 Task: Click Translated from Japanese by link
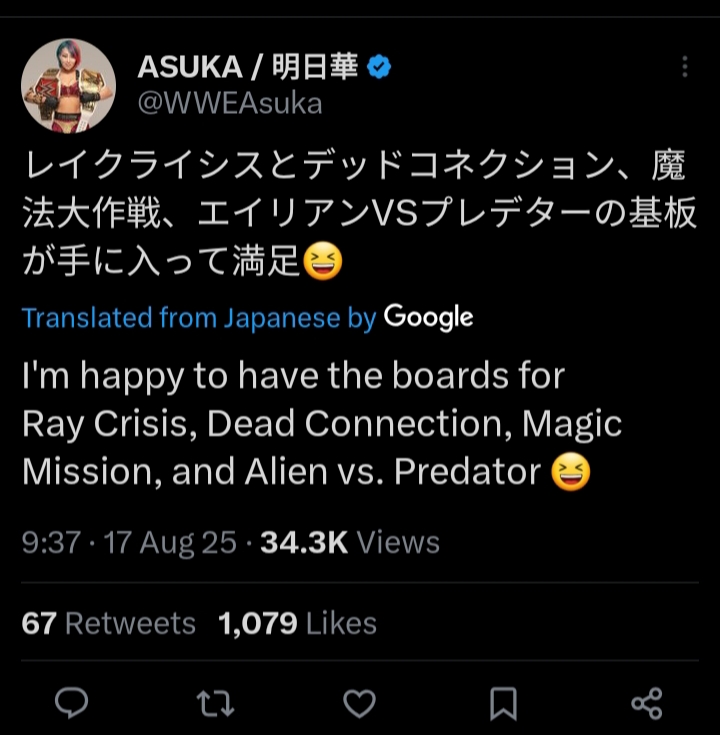point(199,318)
